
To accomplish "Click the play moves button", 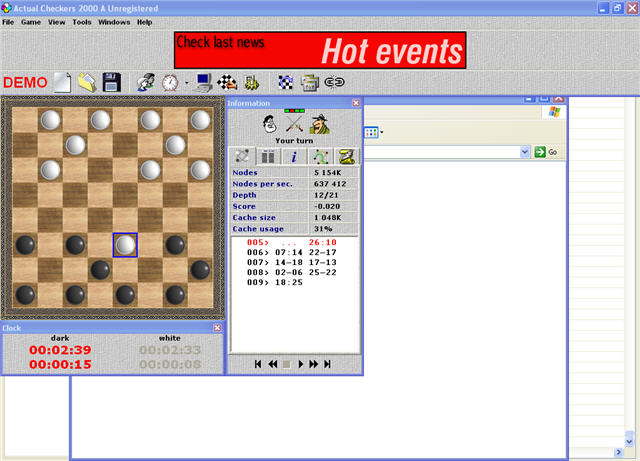I will [300, 364].
